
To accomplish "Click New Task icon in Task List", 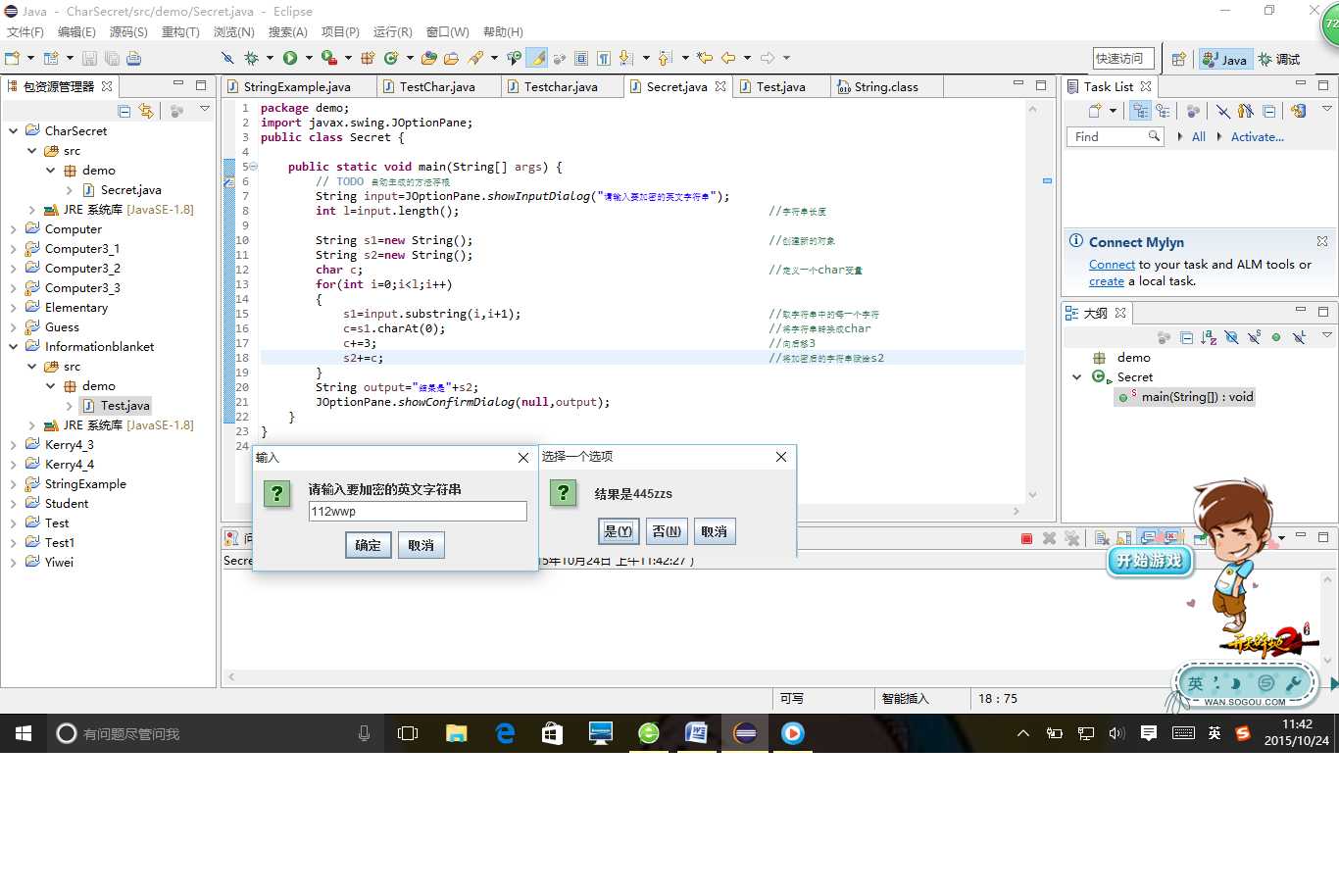I will click(1095, 112).
